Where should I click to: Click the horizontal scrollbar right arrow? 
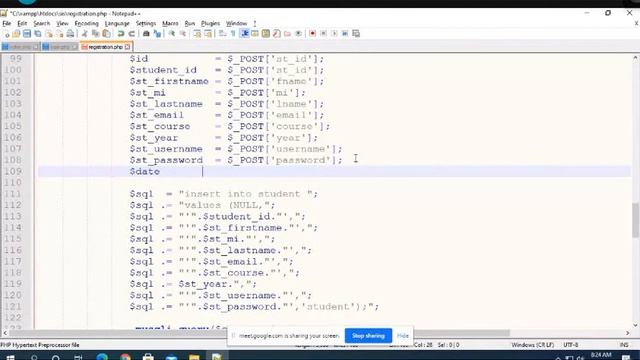(x=628, y=333)
